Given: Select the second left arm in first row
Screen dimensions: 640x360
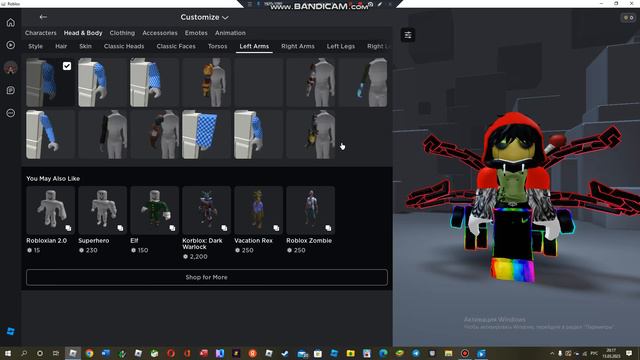Looking at the screenshot, I should [102, 82].
